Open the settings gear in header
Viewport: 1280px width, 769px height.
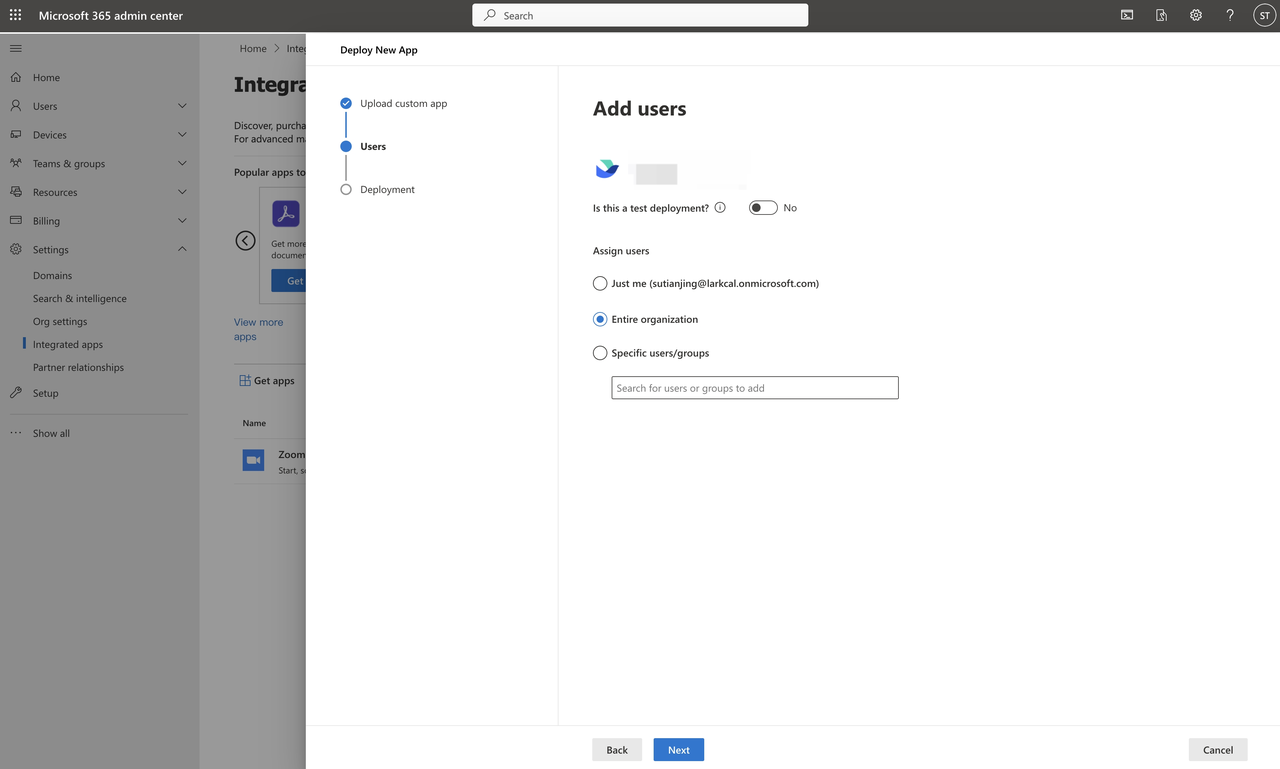[1196, 16]
